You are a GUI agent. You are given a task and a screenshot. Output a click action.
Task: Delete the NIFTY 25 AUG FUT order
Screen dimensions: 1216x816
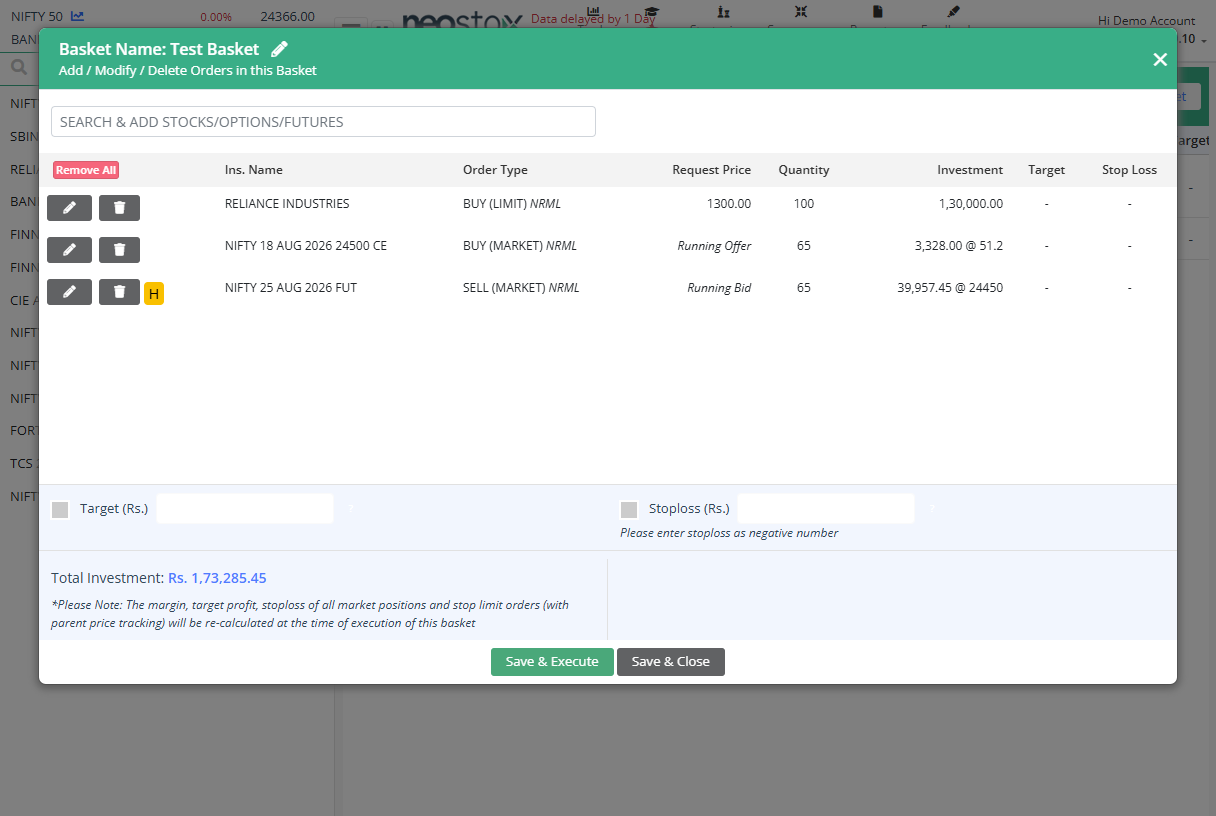pos(119,291)
